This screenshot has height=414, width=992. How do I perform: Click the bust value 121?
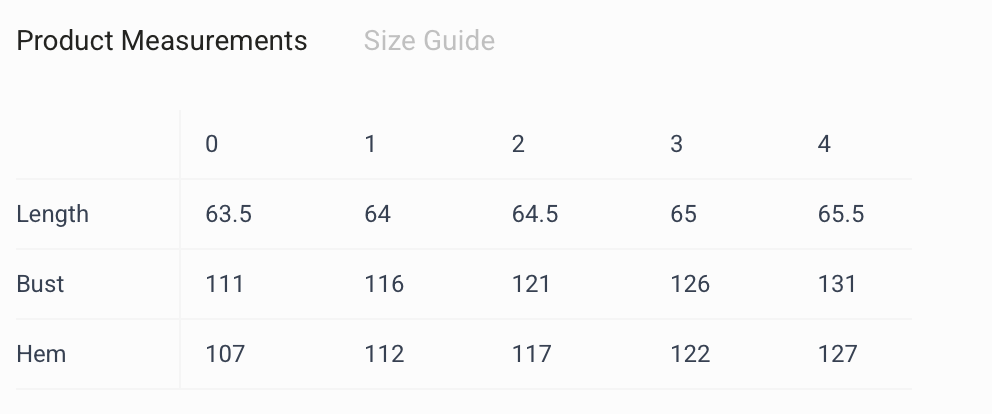point(531,284)
